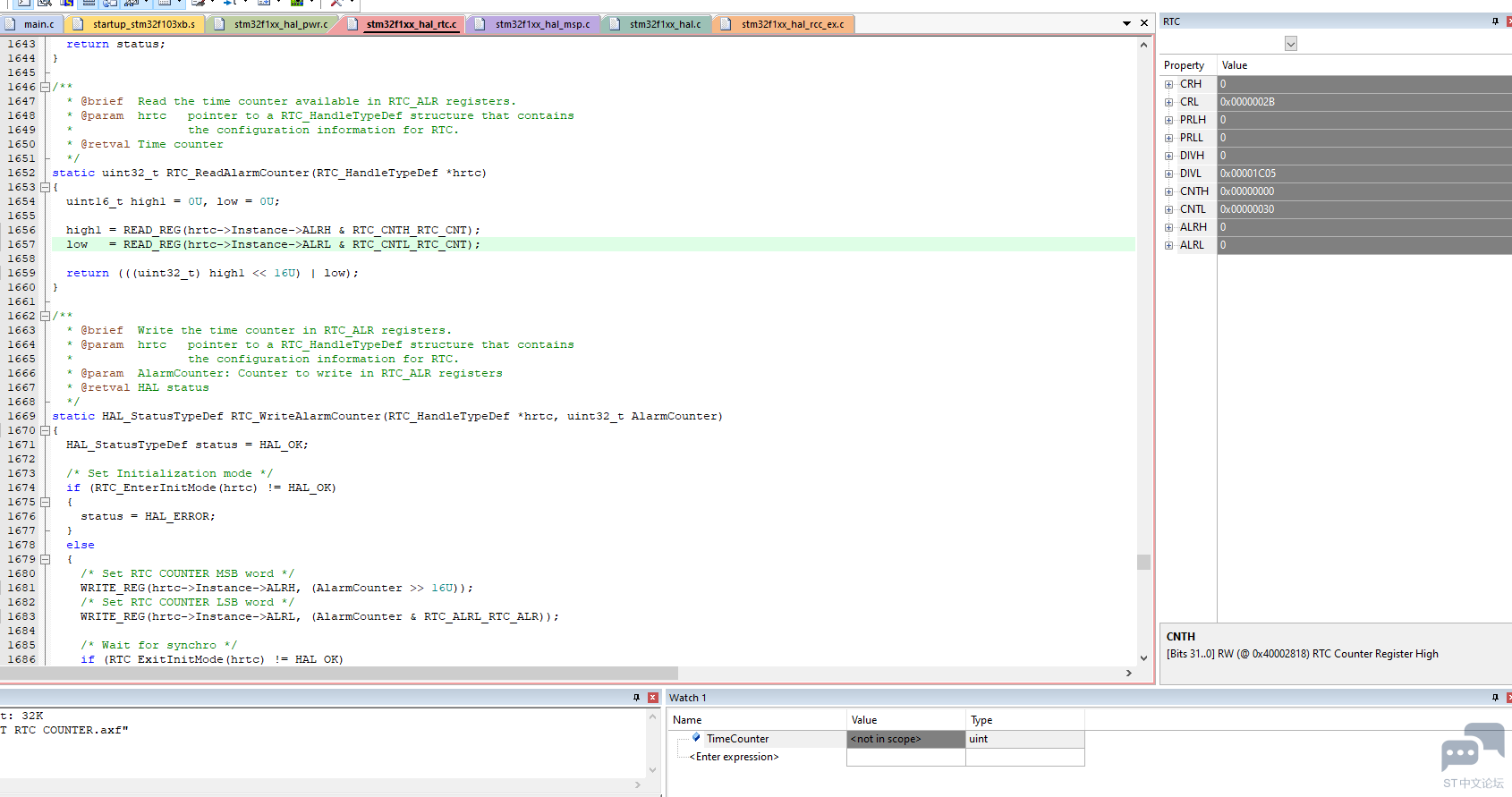Open the stm32f1xx_hal_rcc_ex.c tab

[784, 24]
